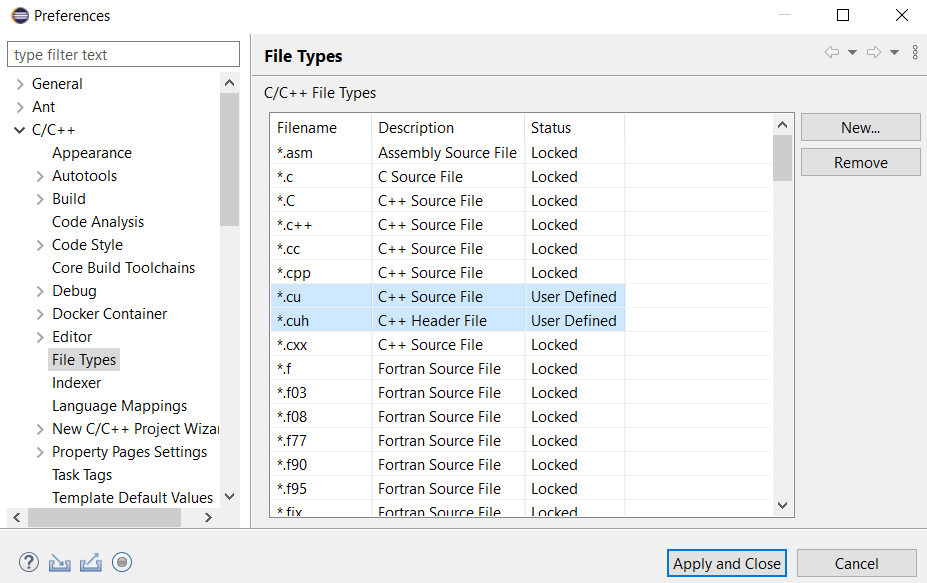The width and height of the screenshot is (927, 583).
Task: Click the Import preferences icon
Action: (x=60, y=562)
